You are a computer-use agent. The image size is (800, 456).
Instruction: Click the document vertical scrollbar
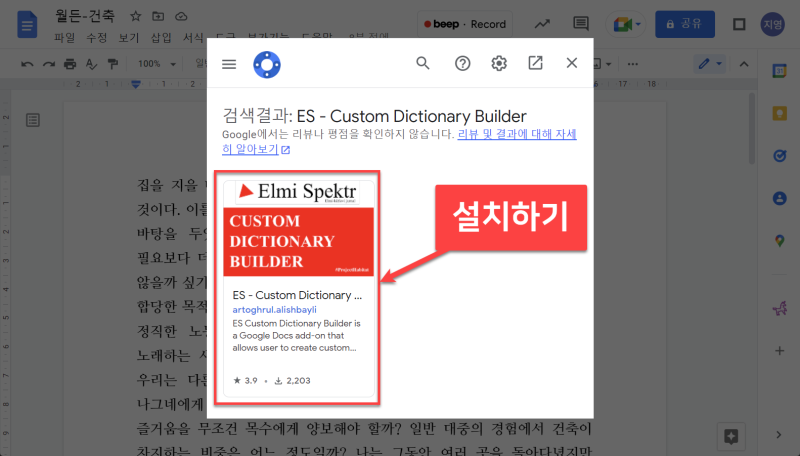[752, 129]
